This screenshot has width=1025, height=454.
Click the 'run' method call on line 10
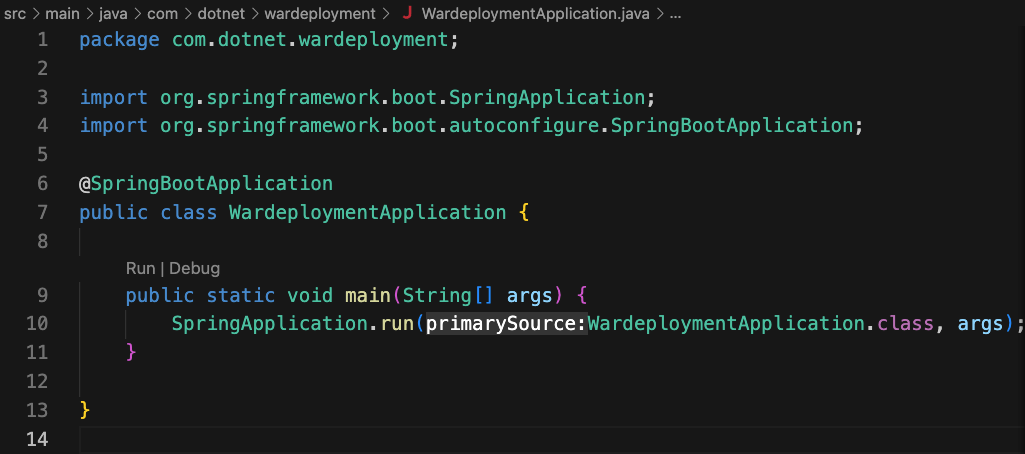[397, 323]
